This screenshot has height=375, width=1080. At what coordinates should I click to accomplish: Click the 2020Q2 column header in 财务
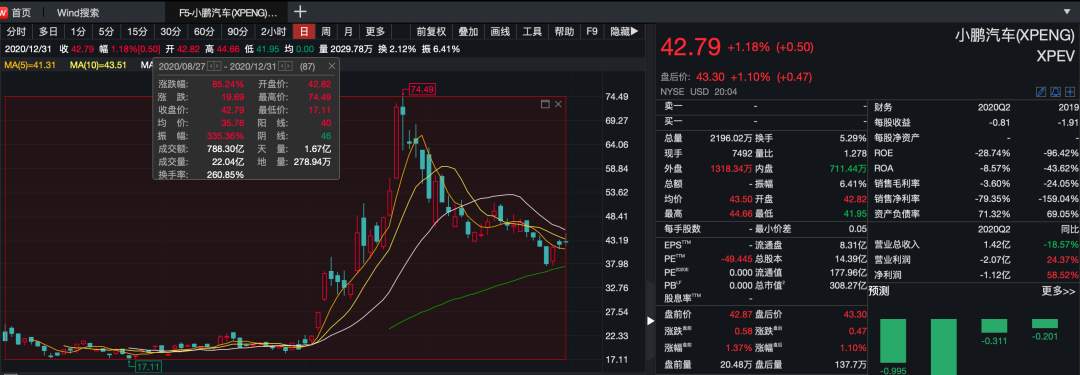click(994, 108)
